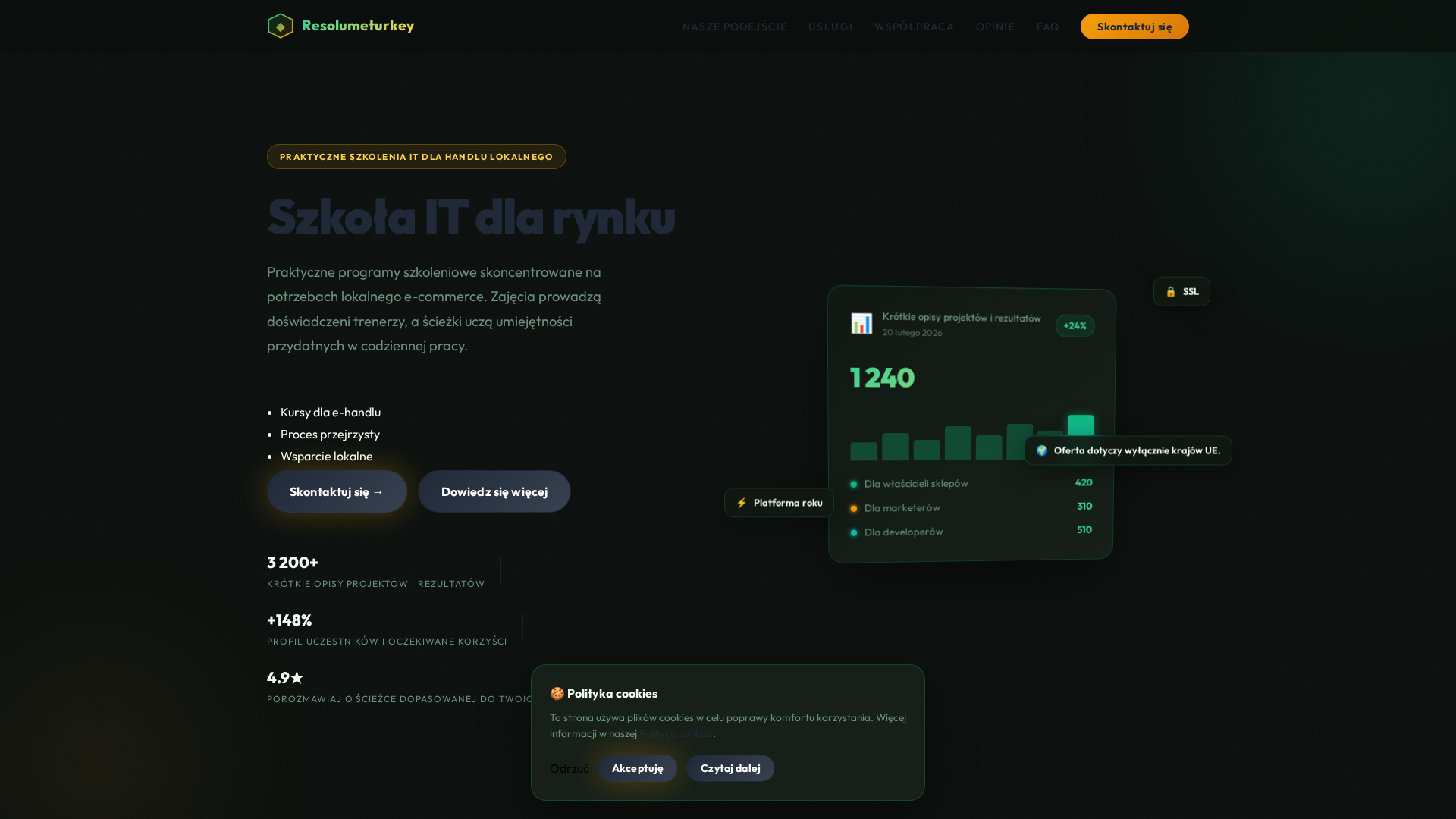The image size is (1456, 819).
Task: Click the orange dot beside Dla marketerów
Action: tap(854, 508)
